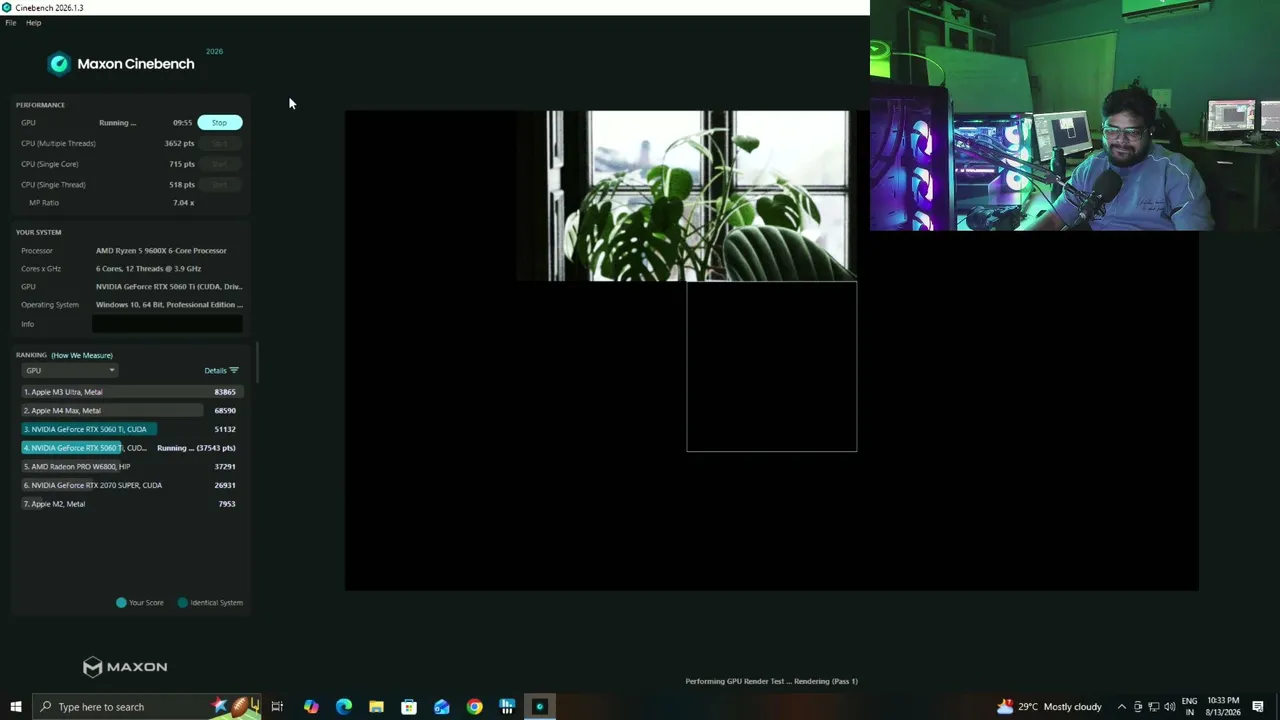Click the CPU (Multiple Threads) test label
The height and width of the screenshot is (720, 1280).
pos(58,143)
